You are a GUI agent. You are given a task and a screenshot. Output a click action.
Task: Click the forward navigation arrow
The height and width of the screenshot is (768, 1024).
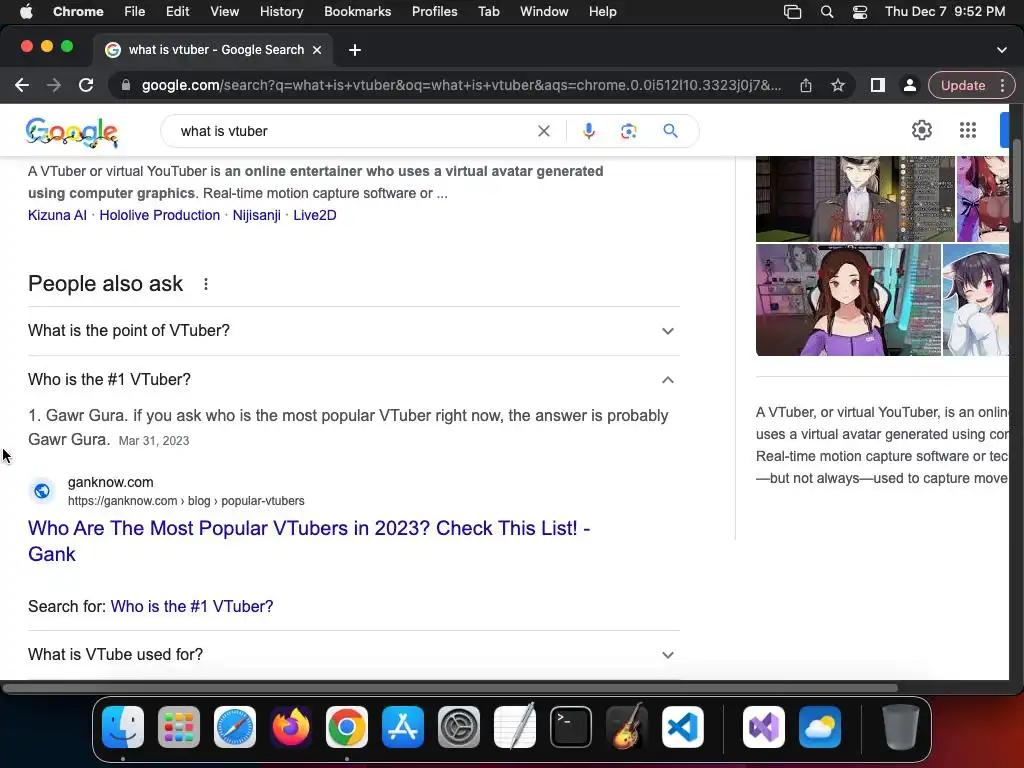tap(54, 85)
